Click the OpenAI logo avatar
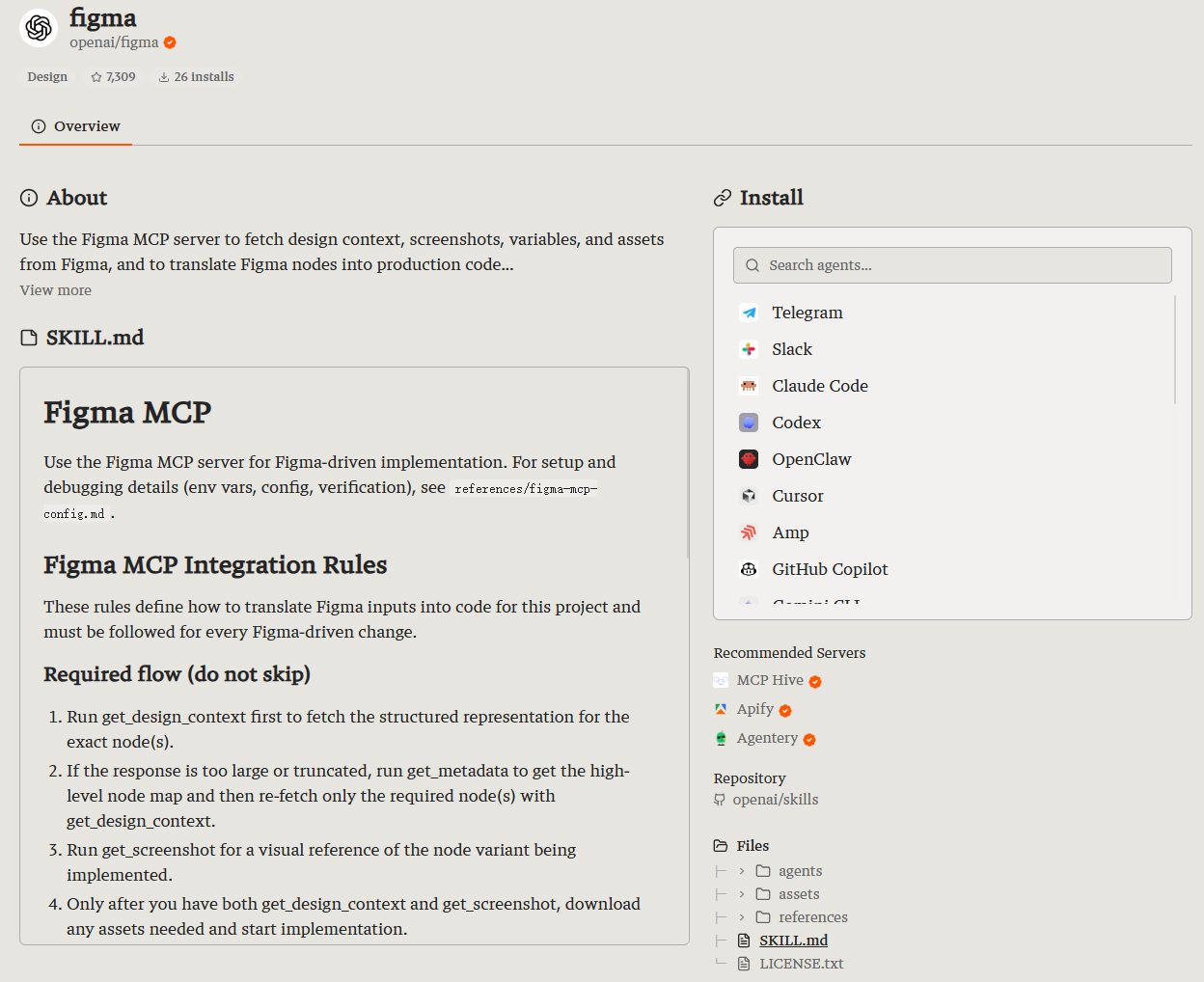The width and height of the screenshot is (1204, 982). click(39, 28)
